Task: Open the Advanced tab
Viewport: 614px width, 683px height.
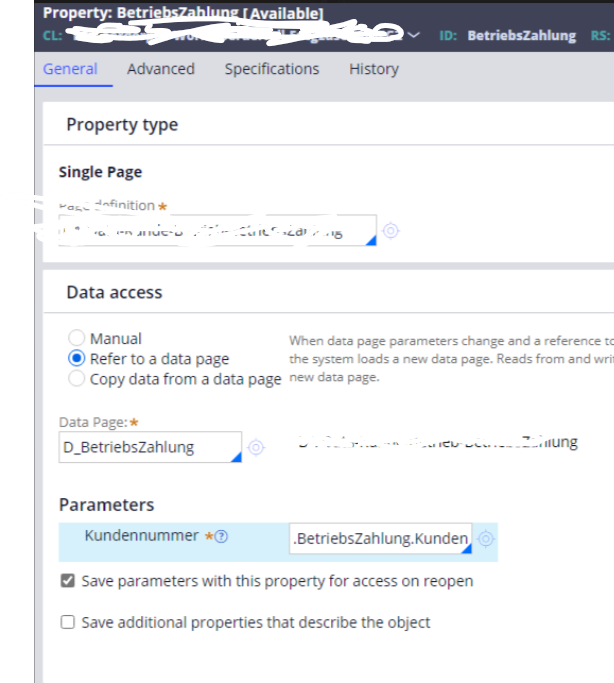Action: pos(160,69)
